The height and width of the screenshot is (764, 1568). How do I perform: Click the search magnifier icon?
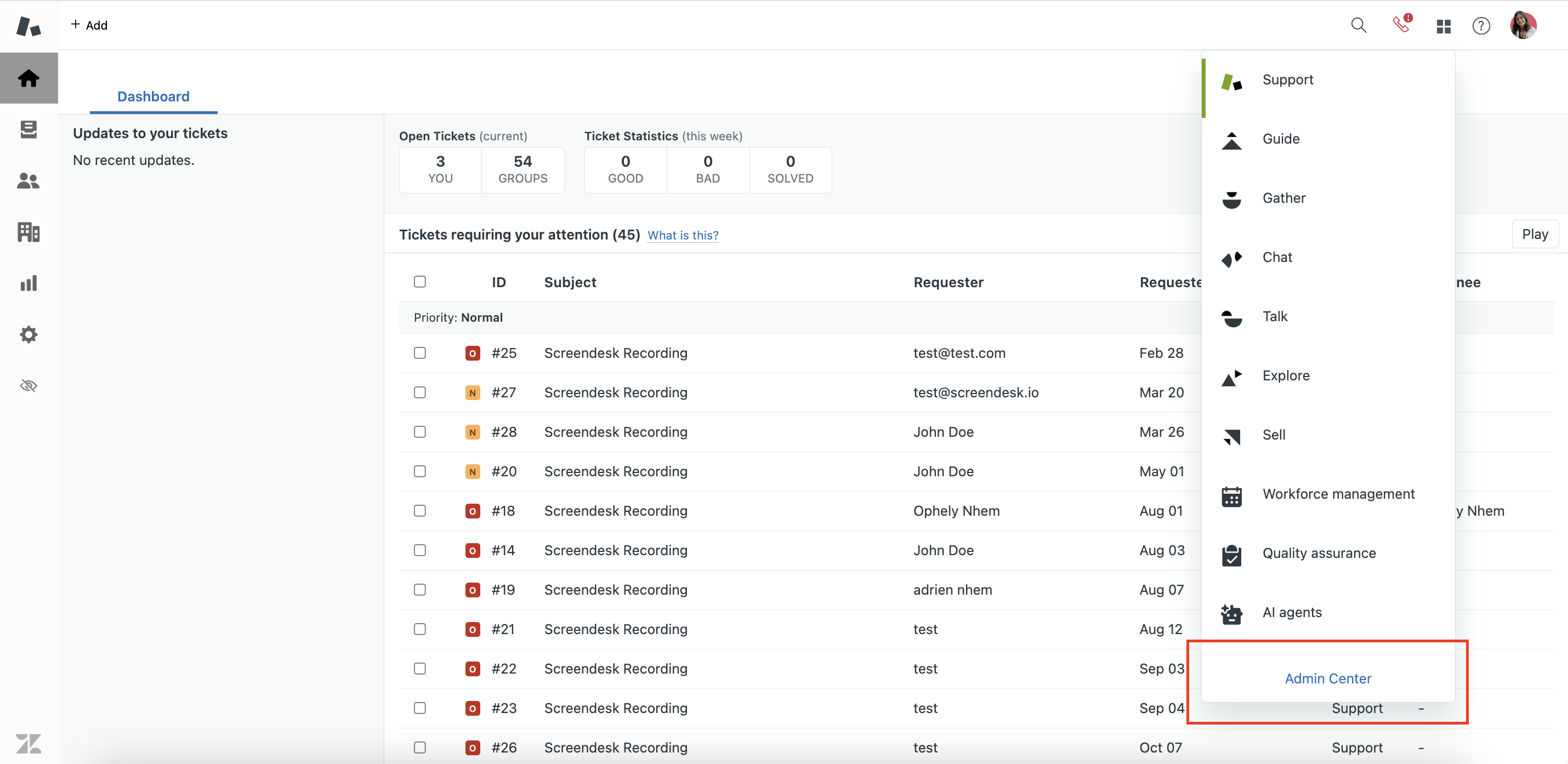tap(1359, 26)
